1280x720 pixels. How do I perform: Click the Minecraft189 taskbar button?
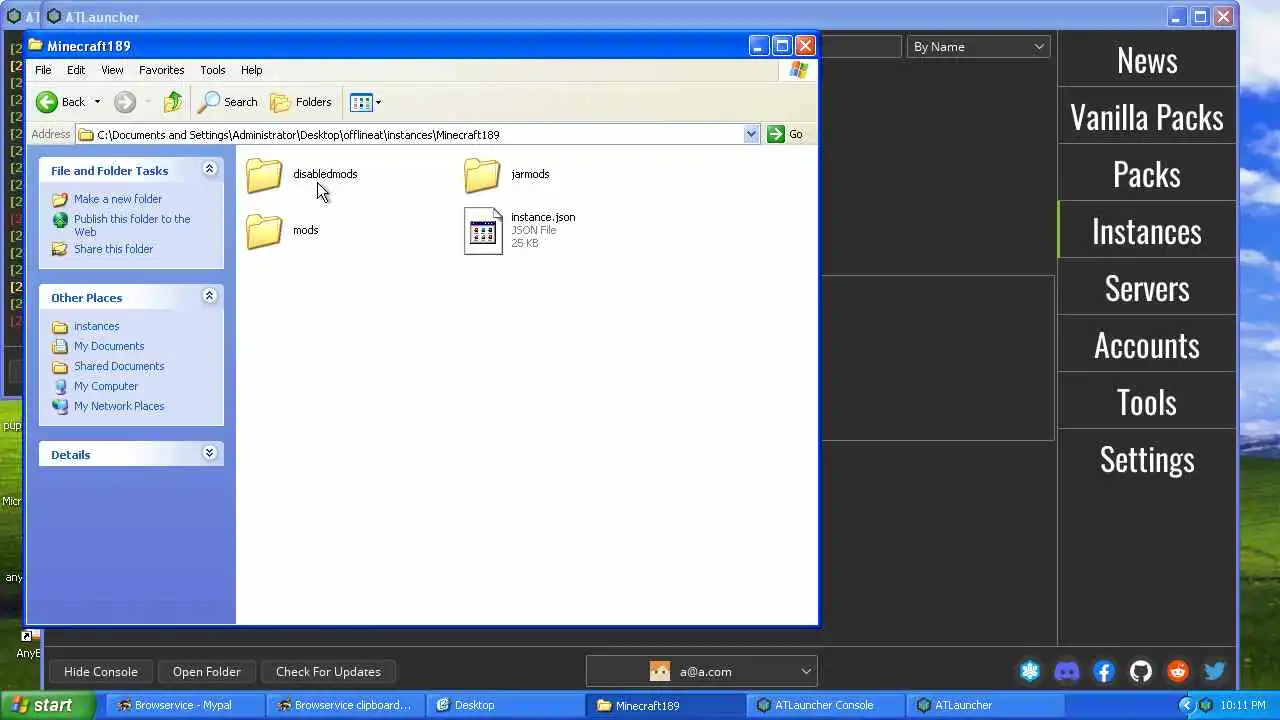(x=665, y=705)
